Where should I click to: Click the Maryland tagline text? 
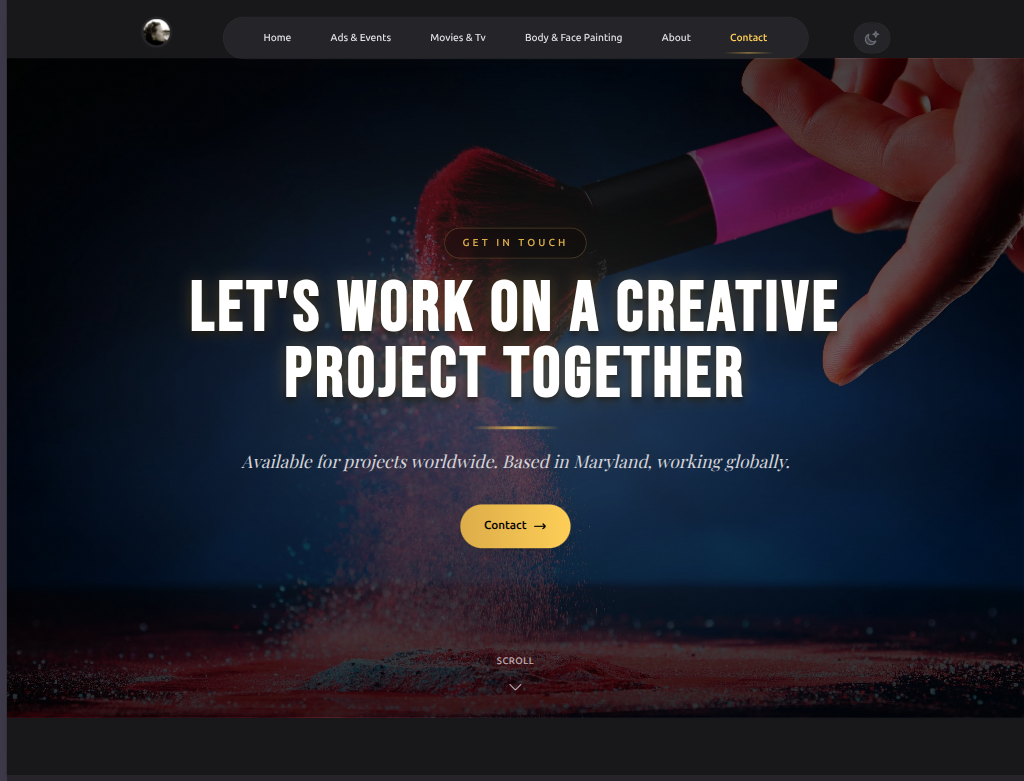pyautogui.click(x=516, y=462)
